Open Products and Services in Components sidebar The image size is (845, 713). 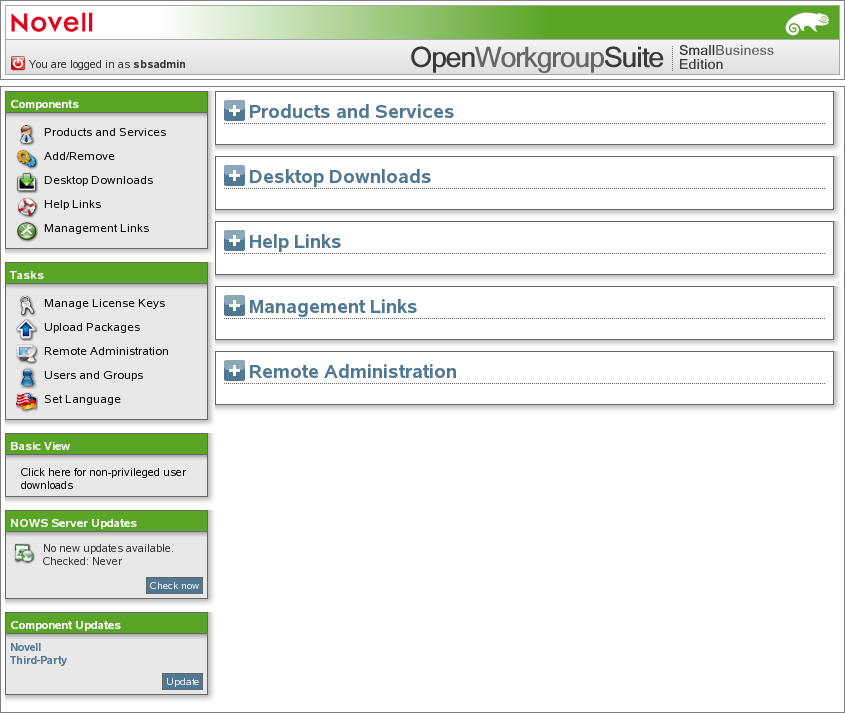pos(105,132)
